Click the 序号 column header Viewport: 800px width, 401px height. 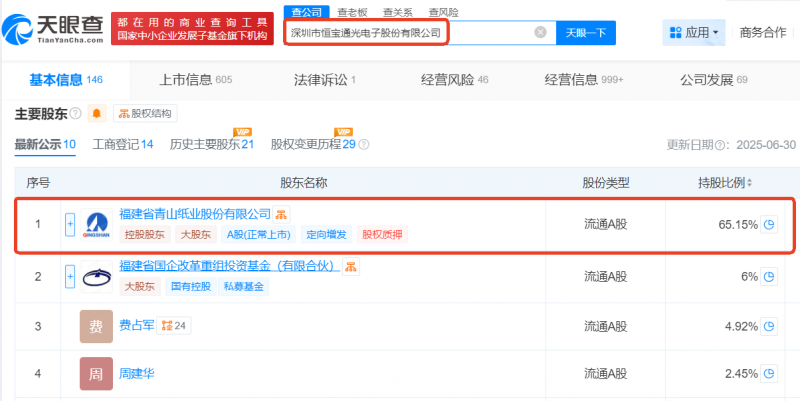38,183
